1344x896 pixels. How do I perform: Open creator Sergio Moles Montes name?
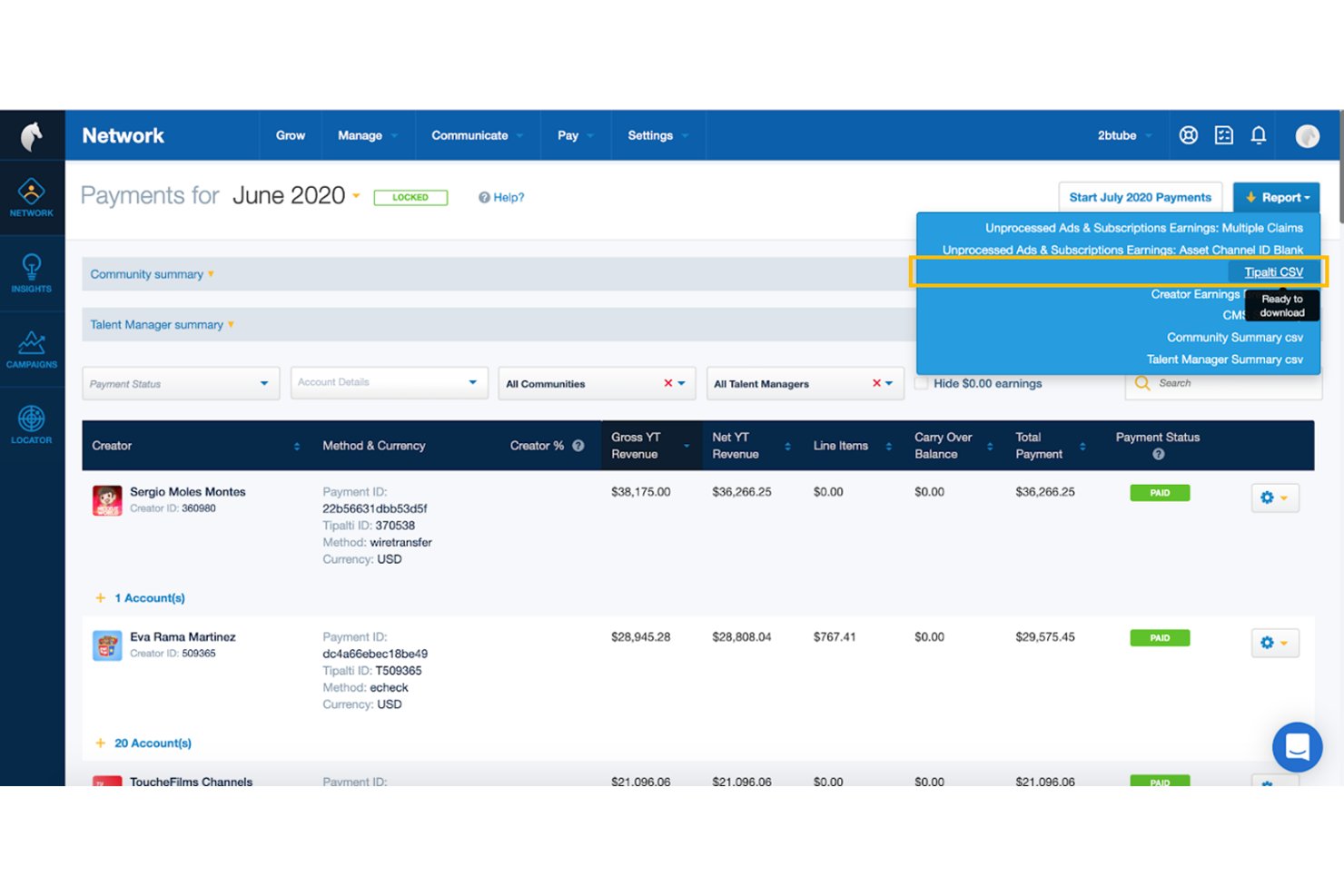click(188, 492)
